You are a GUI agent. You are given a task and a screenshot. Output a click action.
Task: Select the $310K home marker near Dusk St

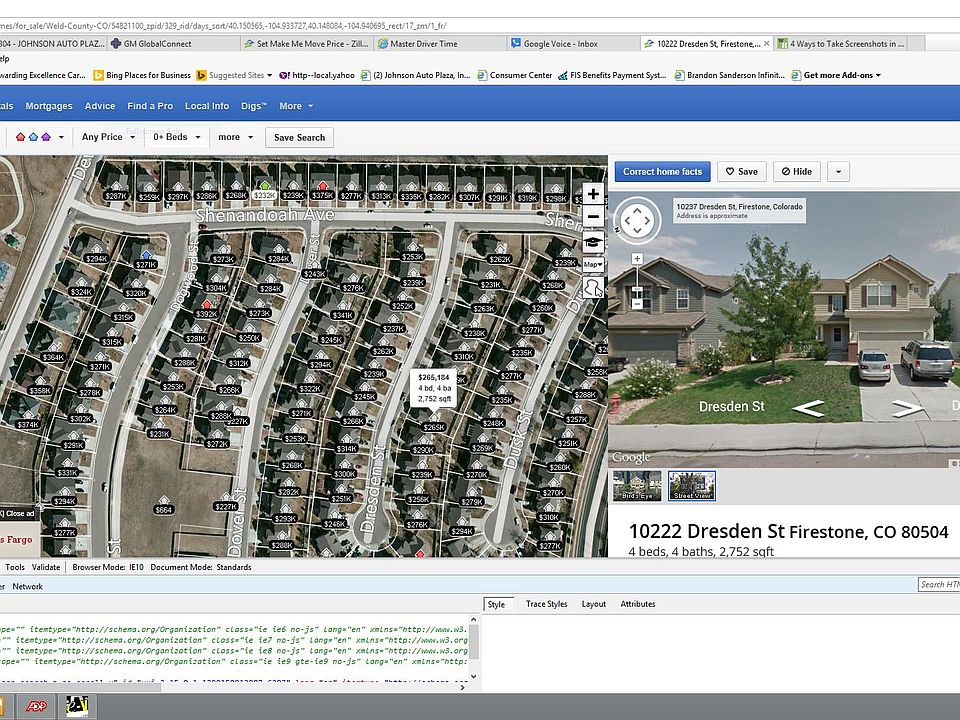[548, 513]
